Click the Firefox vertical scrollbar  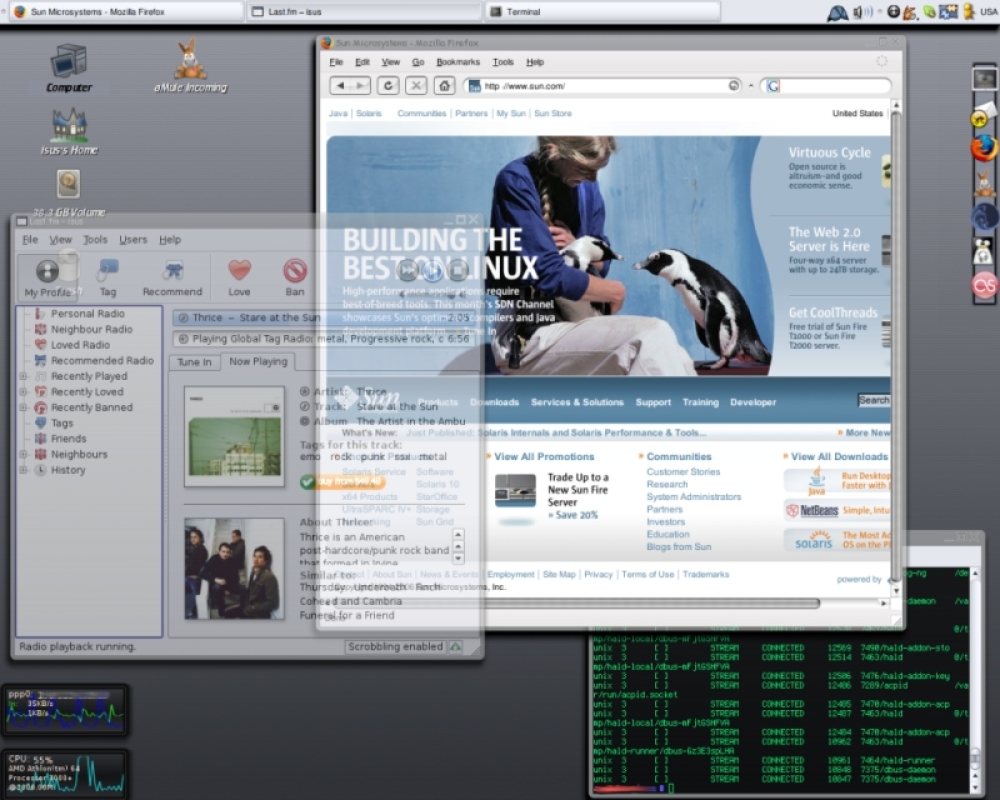pyautogui.click(x=896, y=348)
